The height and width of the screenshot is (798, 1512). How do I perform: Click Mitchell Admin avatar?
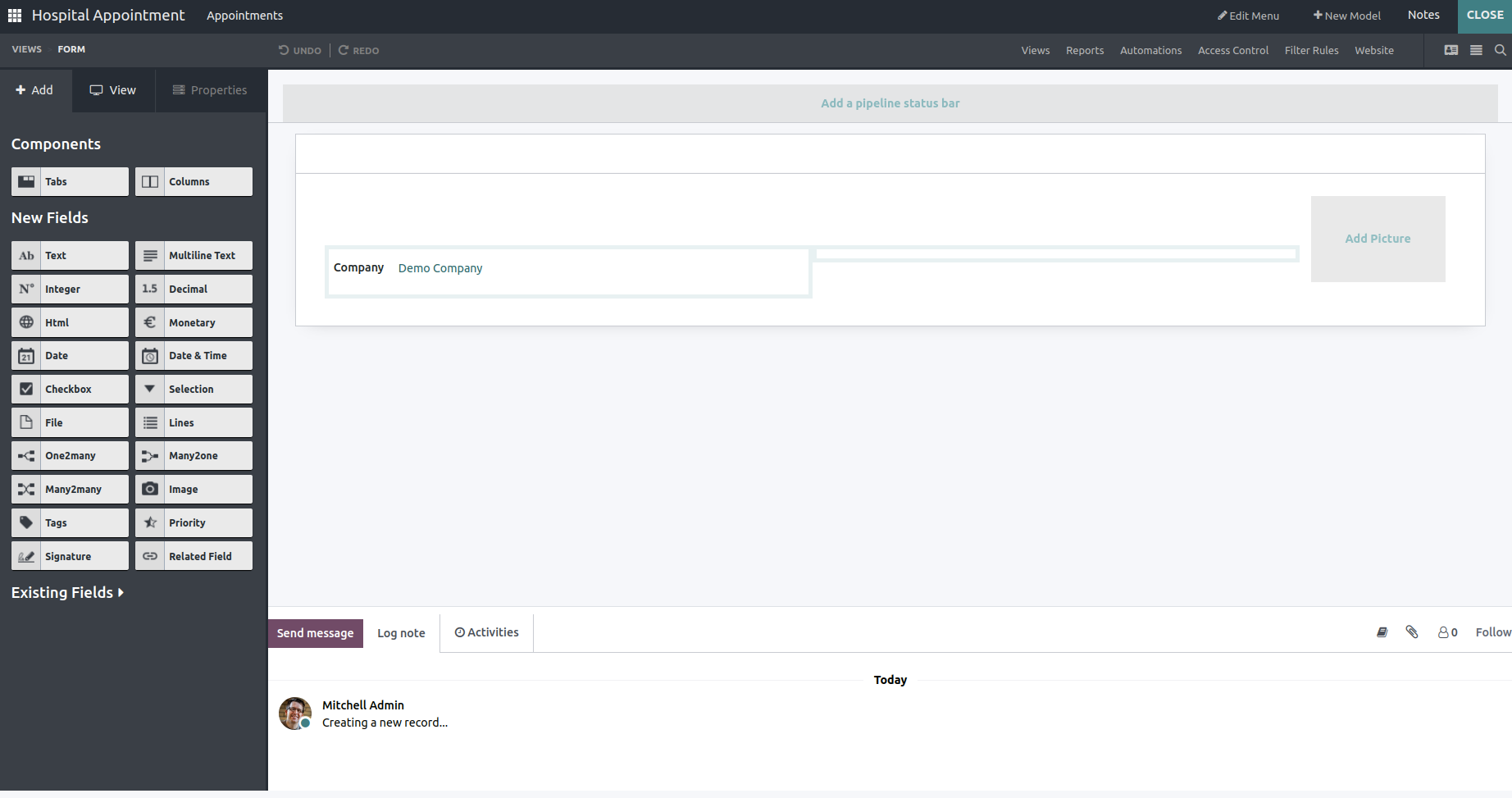point(295,714)
